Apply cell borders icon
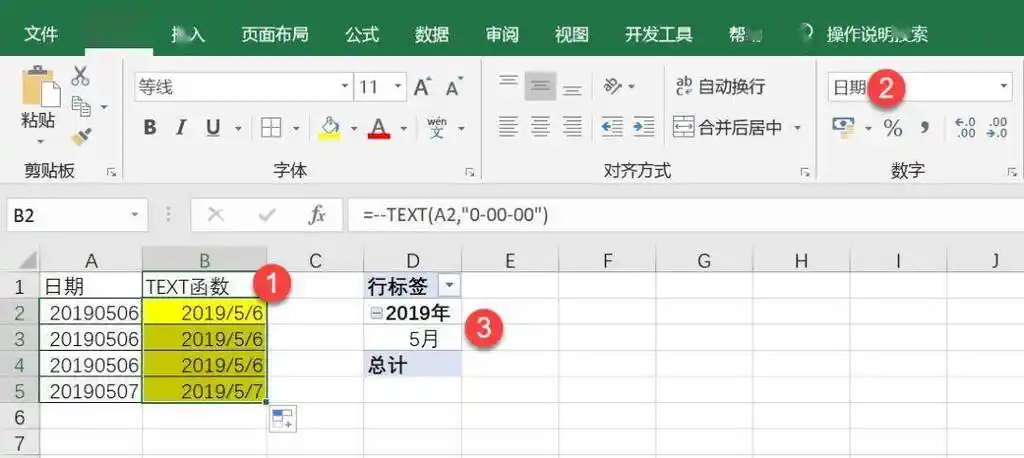This screenshot has width=1024, height=458. 270,127
